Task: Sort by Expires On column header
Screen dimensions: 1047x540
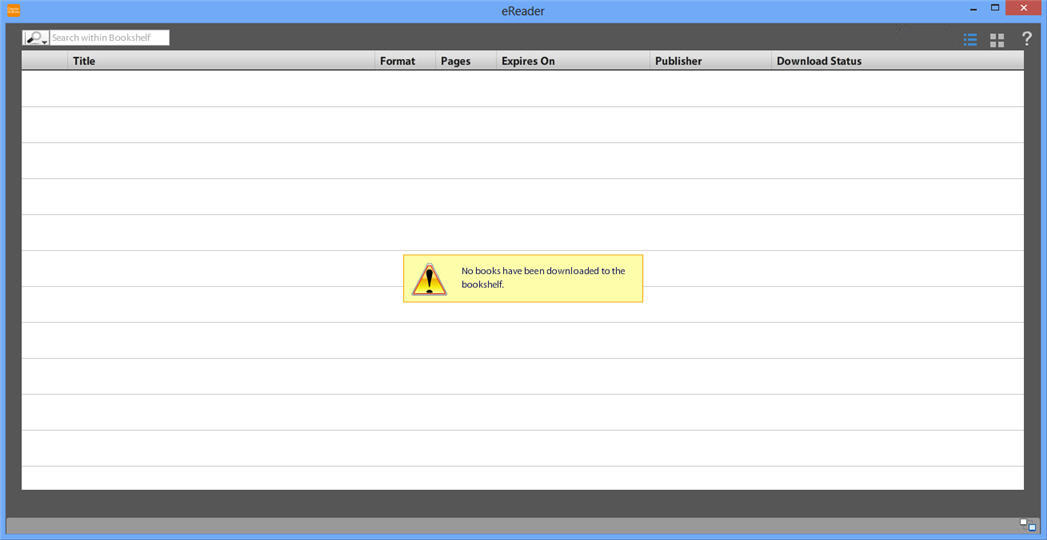Action: 572,61
